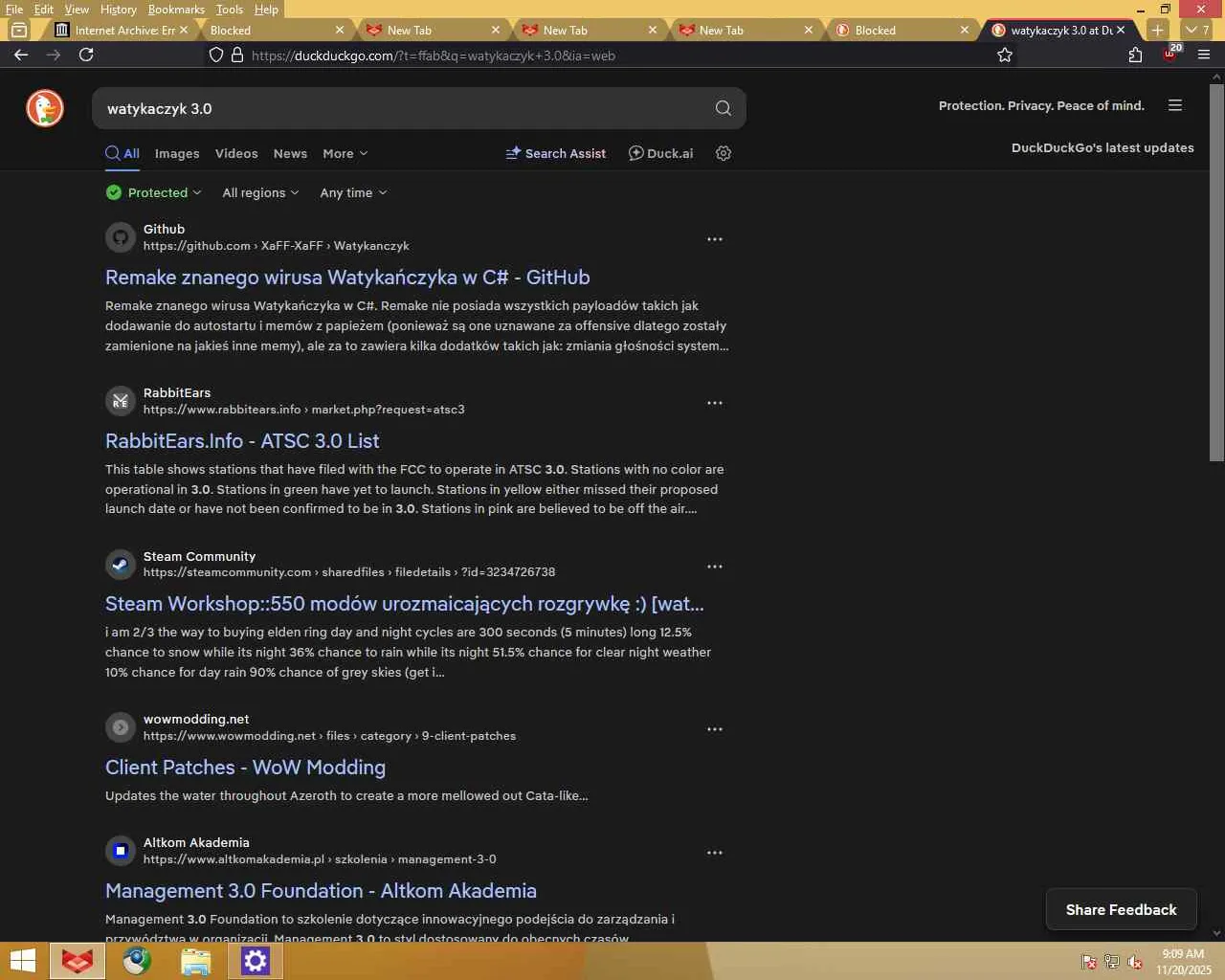Open the search settings gear
1225x980 pixels.
(x=724, y=153)
